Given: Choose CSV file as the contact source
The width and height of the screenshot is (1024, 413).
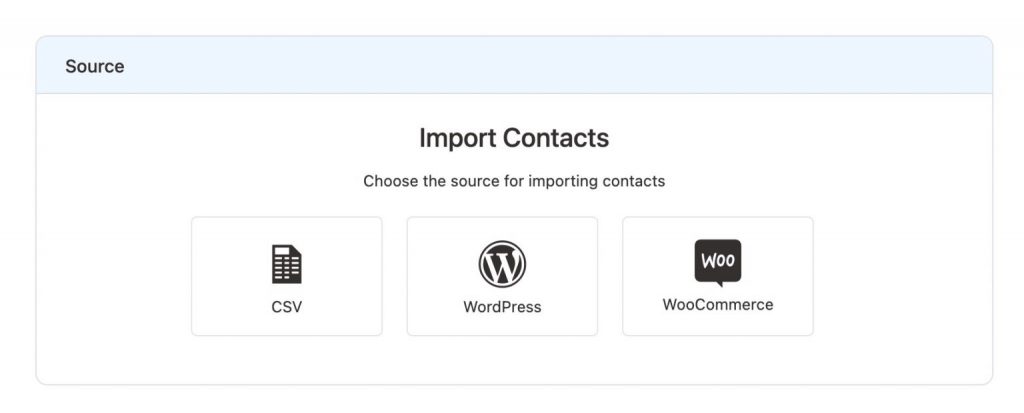Looking at the screenshot, I should coord(287,276).
